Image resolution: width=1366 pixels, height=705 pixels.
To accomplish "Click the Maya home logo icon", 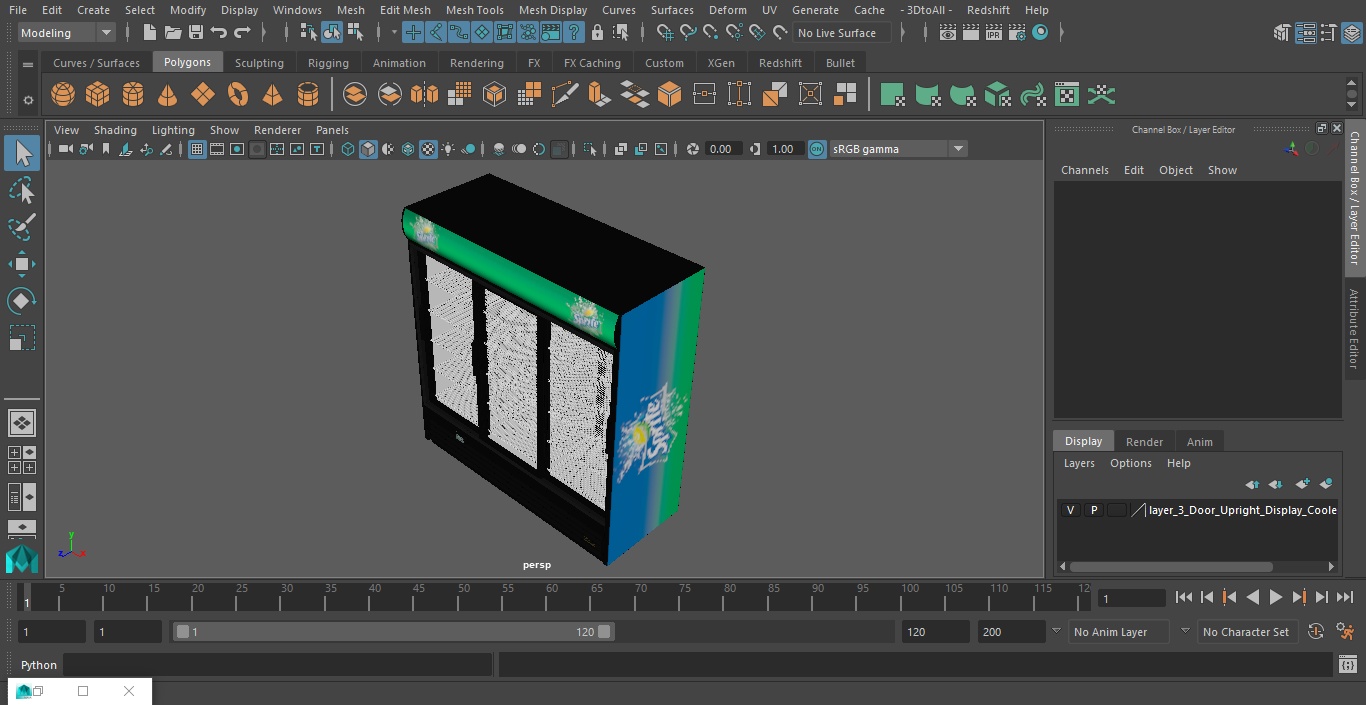I will tap(21, 558).
